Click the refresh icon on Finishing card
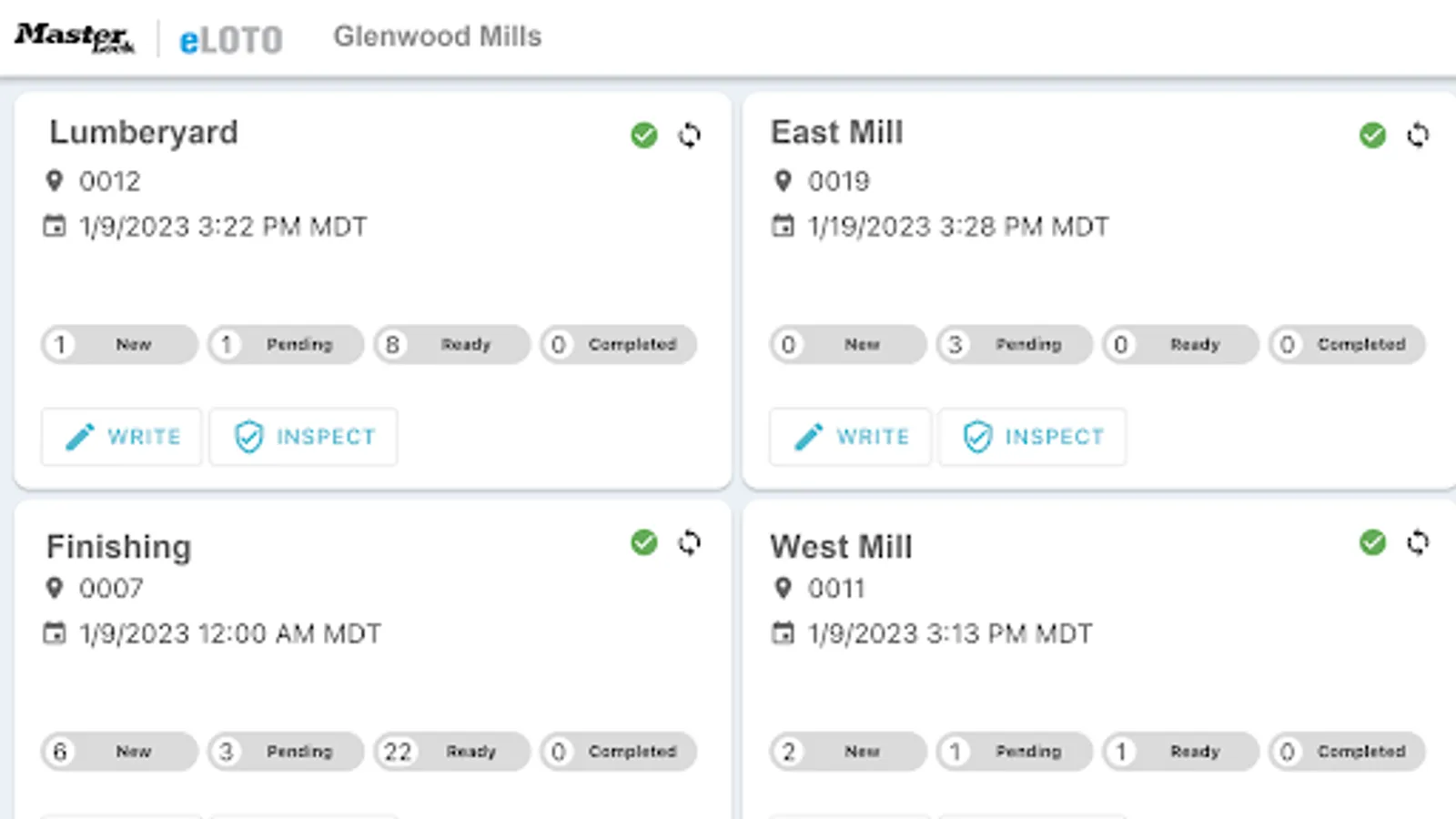 click(x=689, y=543)
